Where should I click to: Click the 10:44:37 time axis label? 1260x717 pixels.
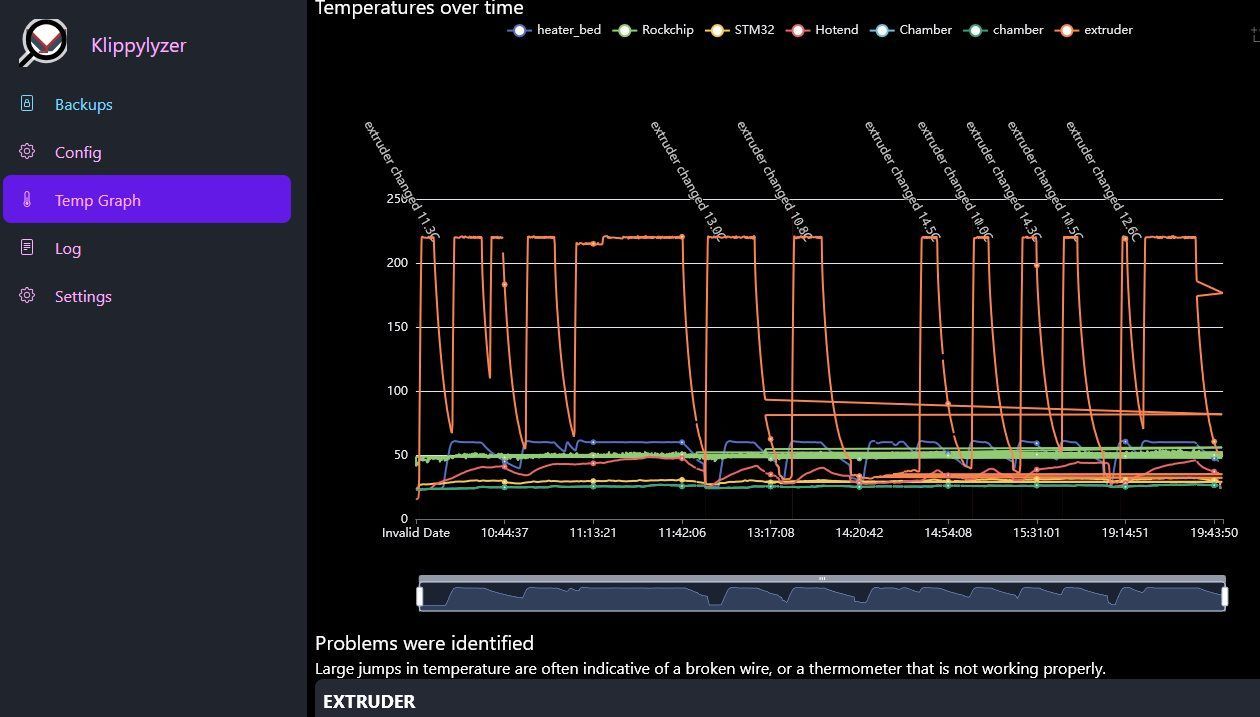[504, 533]
